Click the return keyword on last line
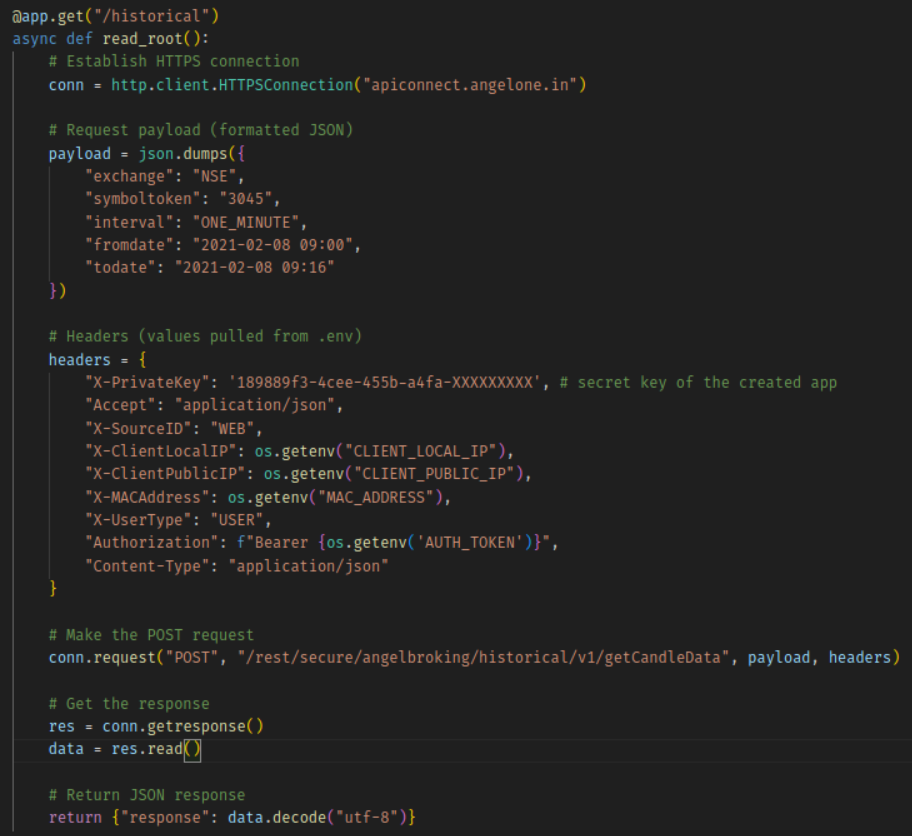 pos(76,817)
